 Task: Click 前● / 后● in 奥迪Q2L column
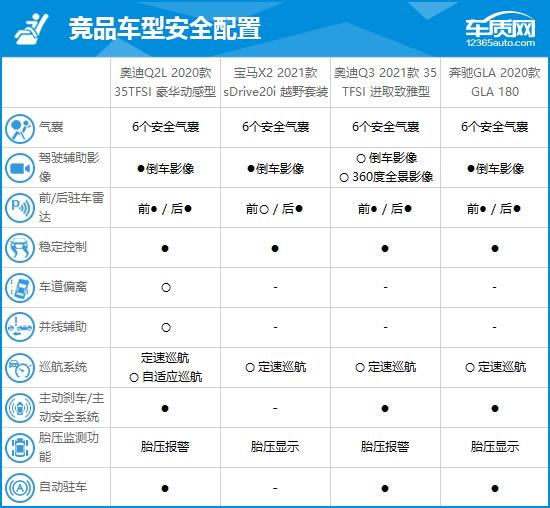point(165,209)
